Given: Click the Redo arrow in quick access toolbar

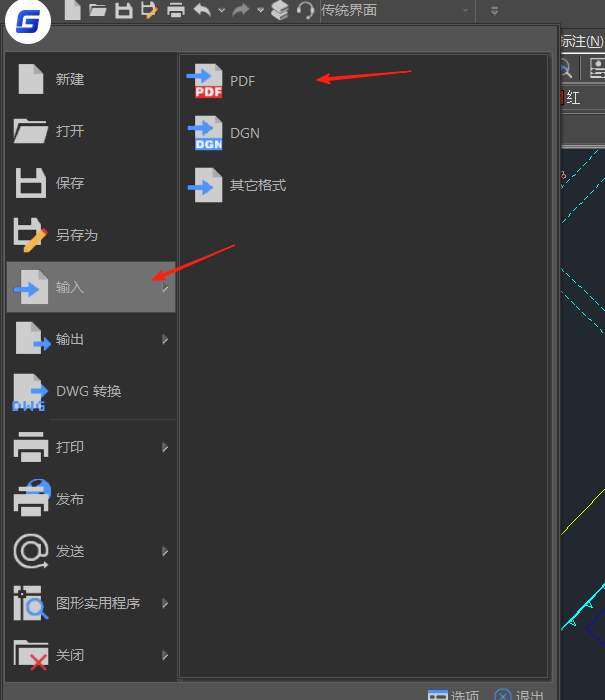Looking at the screenshot, I should click(x=241, y=10).
